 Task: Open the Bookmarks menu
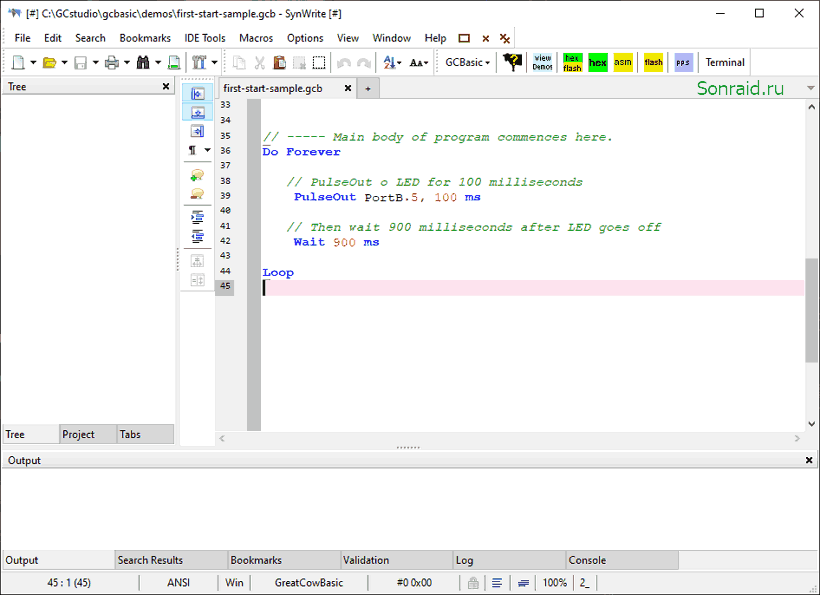click(x=145, y=38)
